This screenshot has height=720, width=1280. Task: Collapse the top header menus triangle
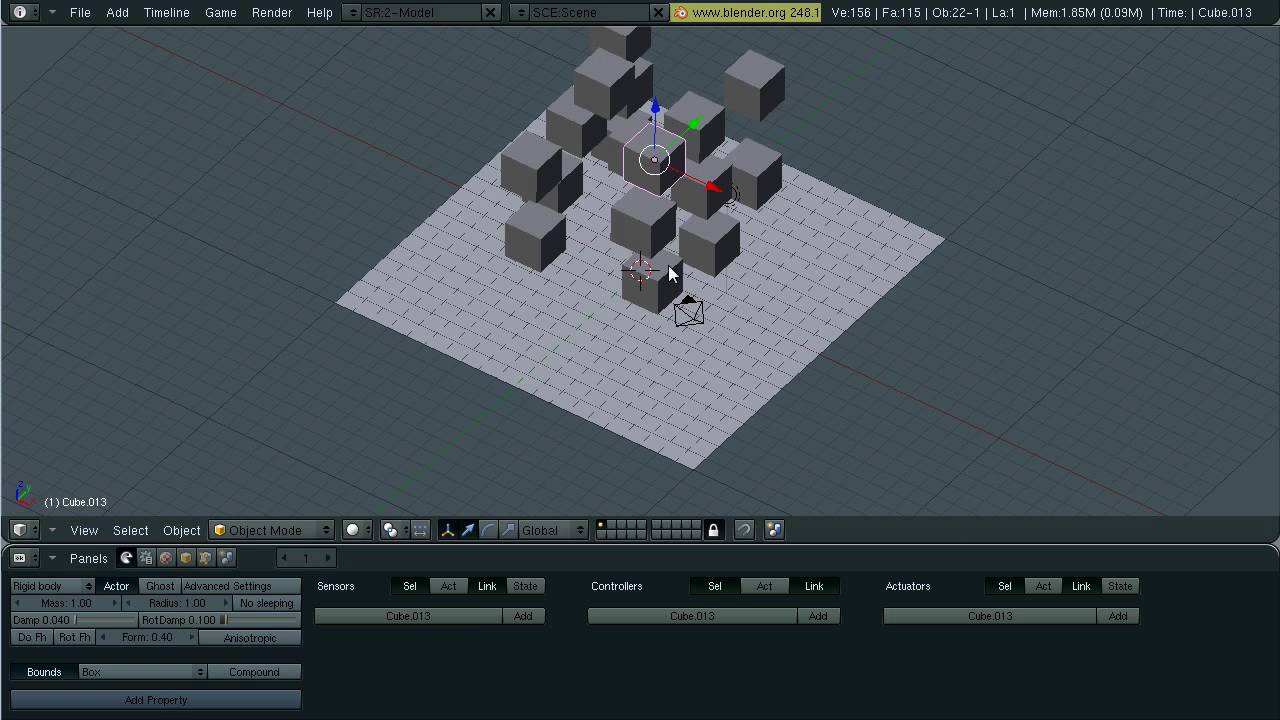52,13
